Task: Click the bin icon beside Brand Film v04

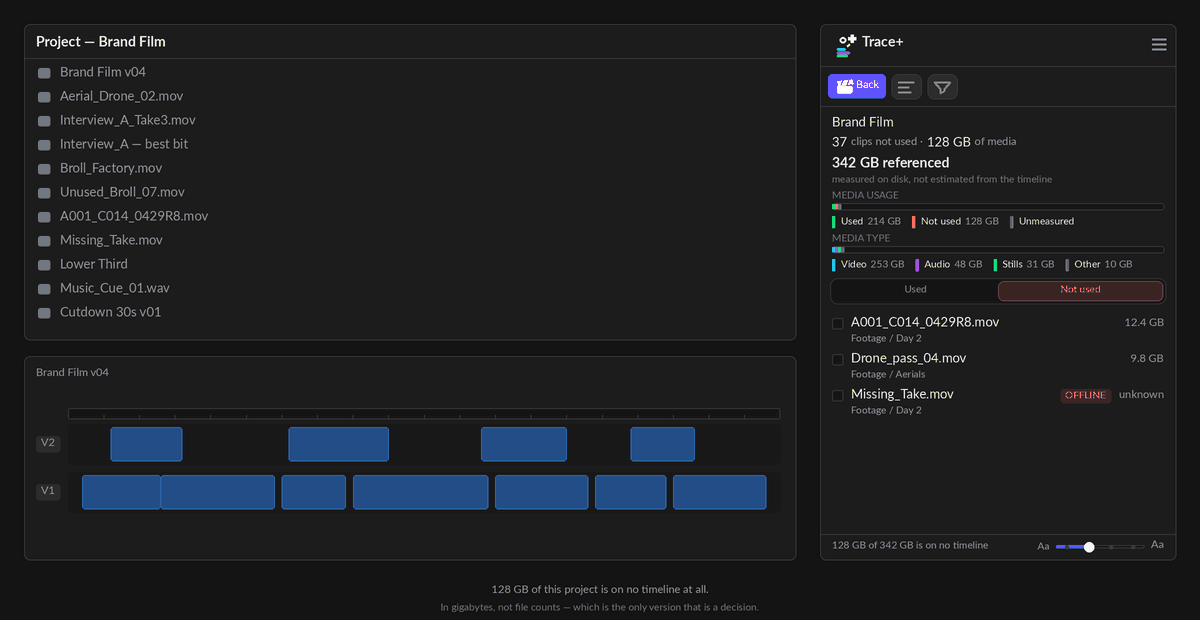Action: point(44,73)
